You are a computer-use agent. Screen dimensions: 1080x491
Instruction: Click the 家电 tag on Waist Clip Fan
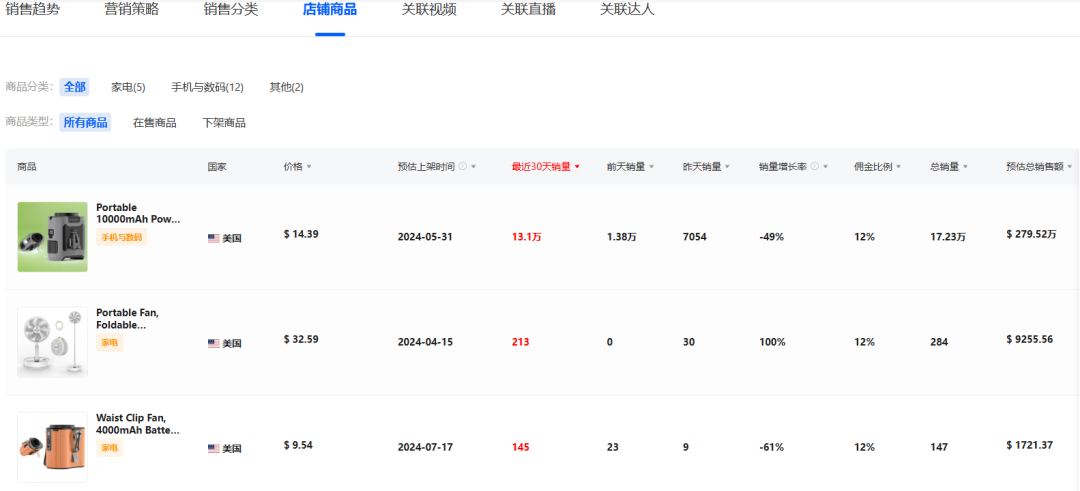click(x=110, y=448)
